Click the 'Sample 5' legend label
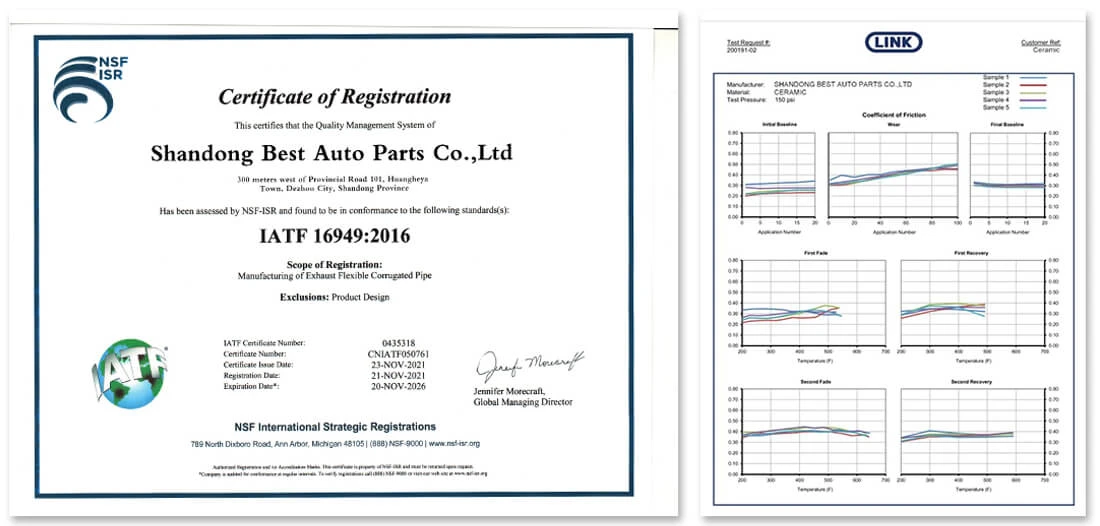The image size is (1100, 526). tap(996, 107)
